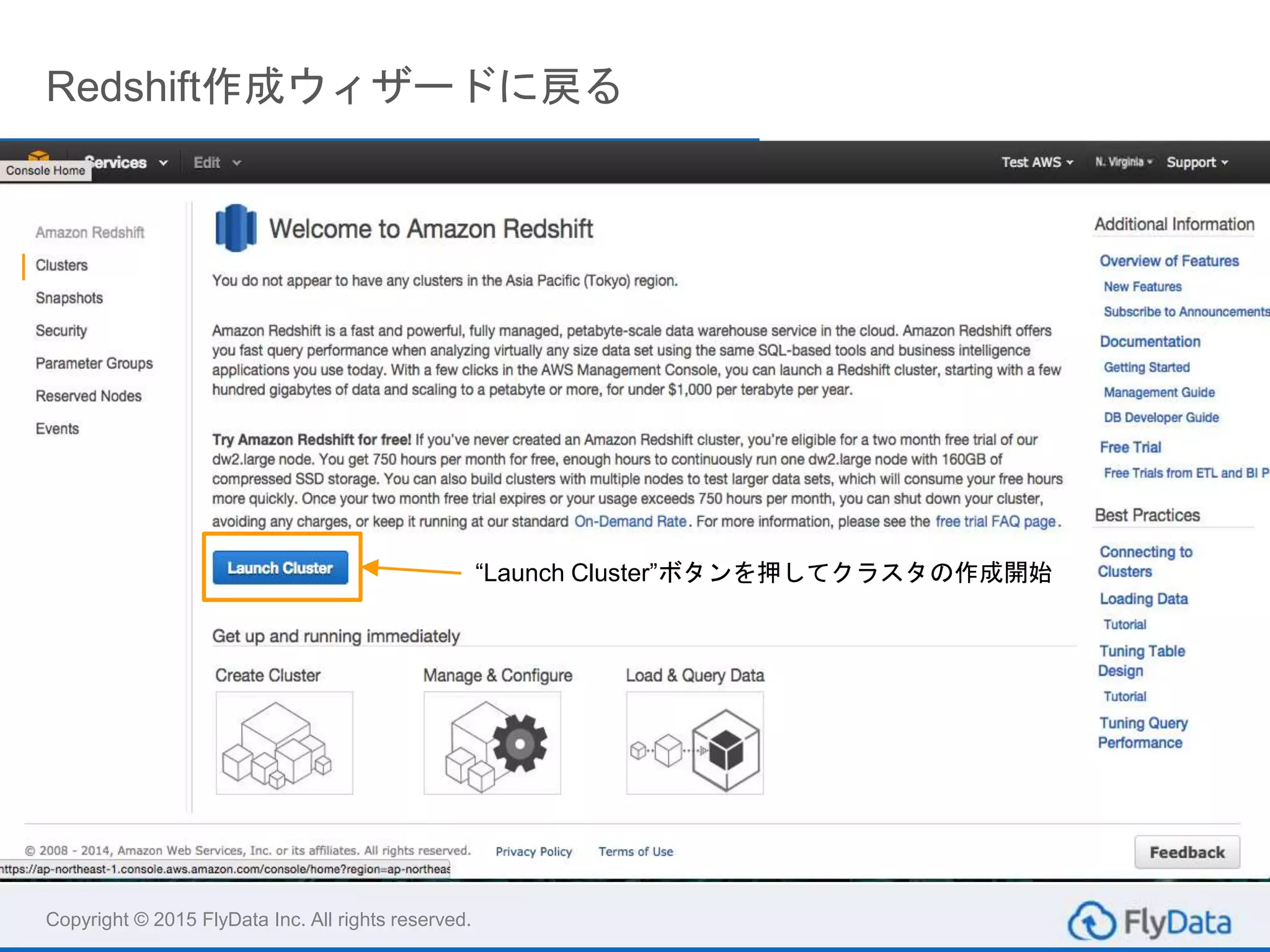Open the Terms of Use link
Viewport: 1270px width, 952px height.
point(636,852)
